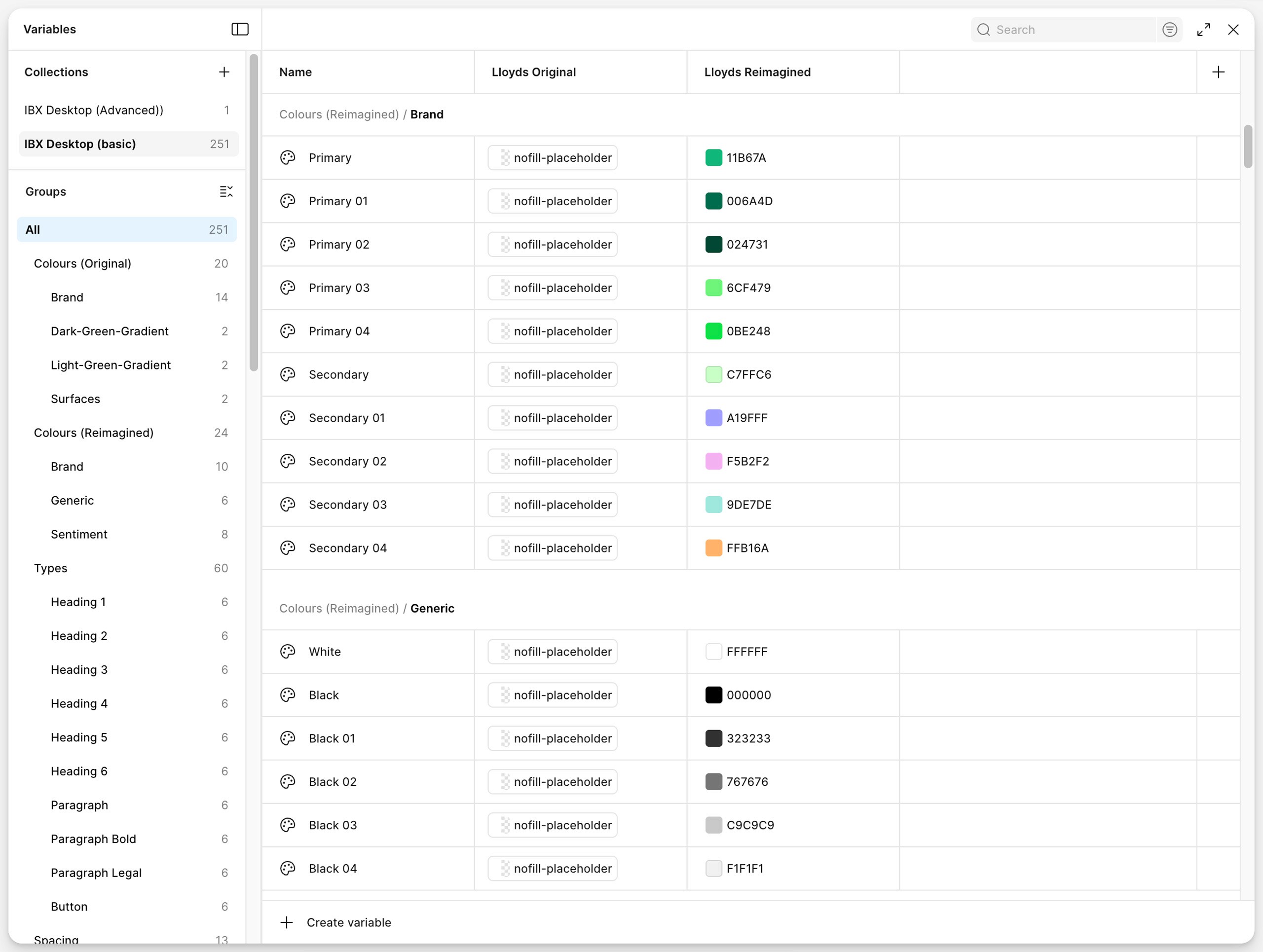Select the Colours (Reimagined) group
The width and height of the screenshot is (1263, 952).
94,433
